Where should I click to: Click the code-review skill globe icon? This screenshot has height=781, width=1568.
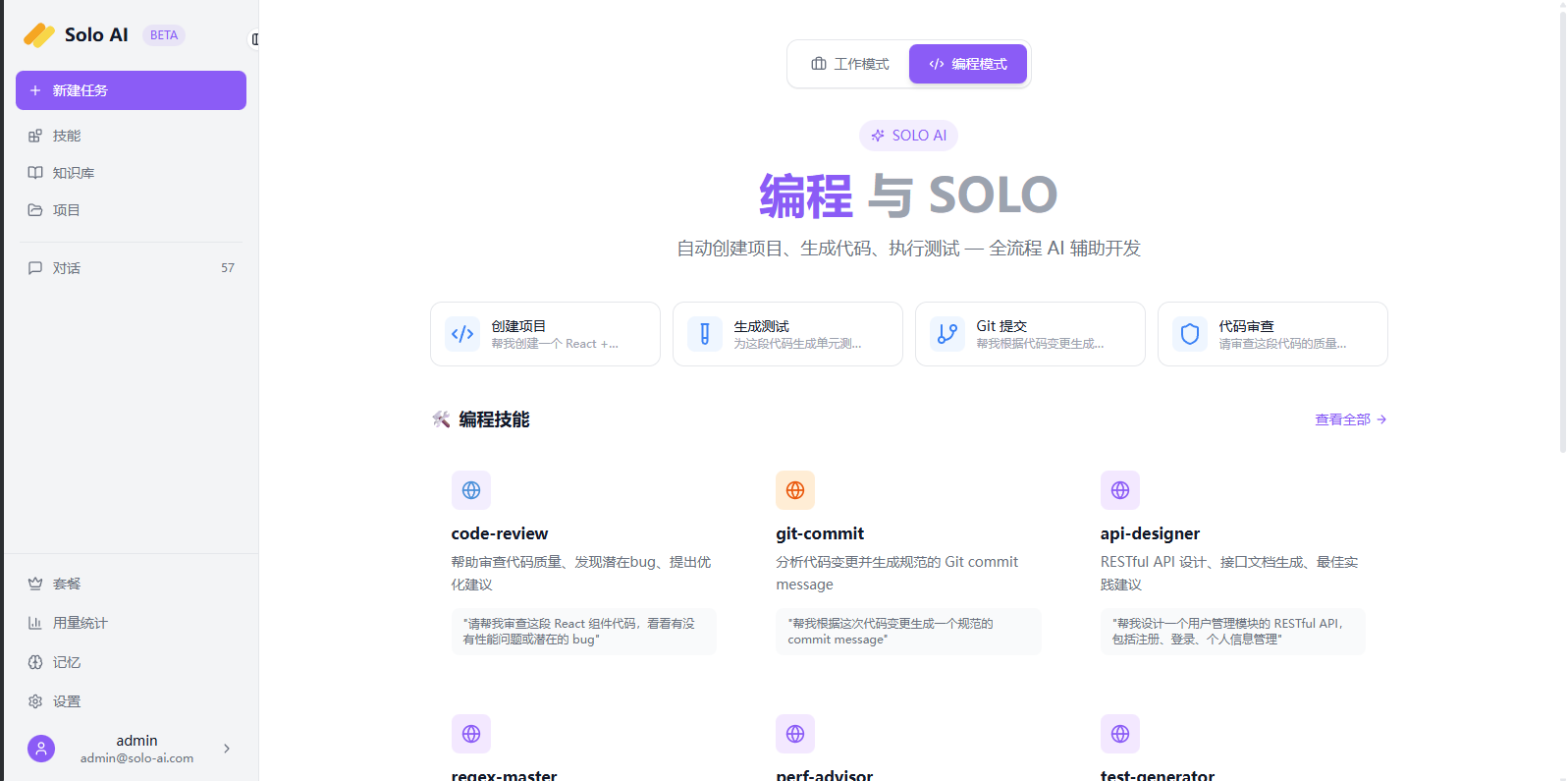tap(471, 490)
